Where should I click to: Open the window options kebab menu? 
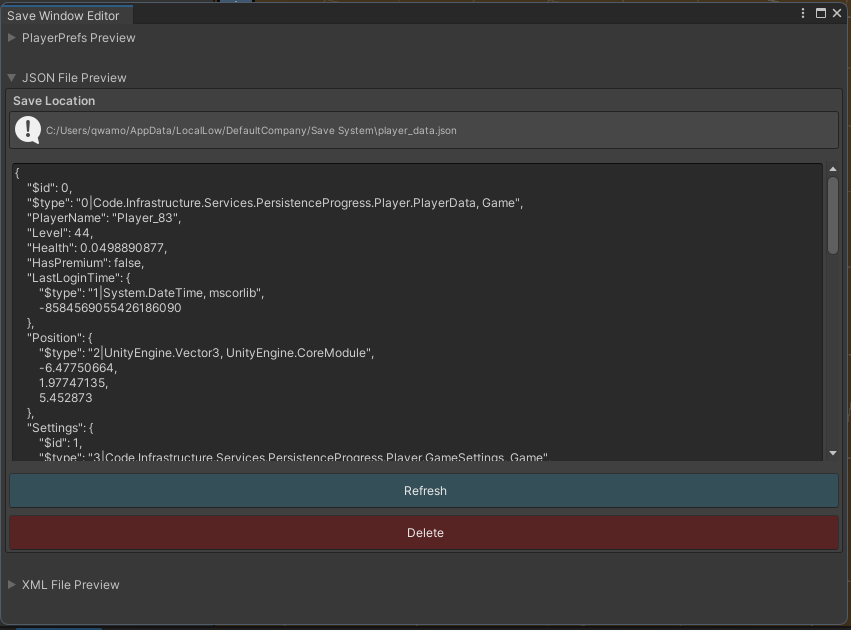pos(803,13)
